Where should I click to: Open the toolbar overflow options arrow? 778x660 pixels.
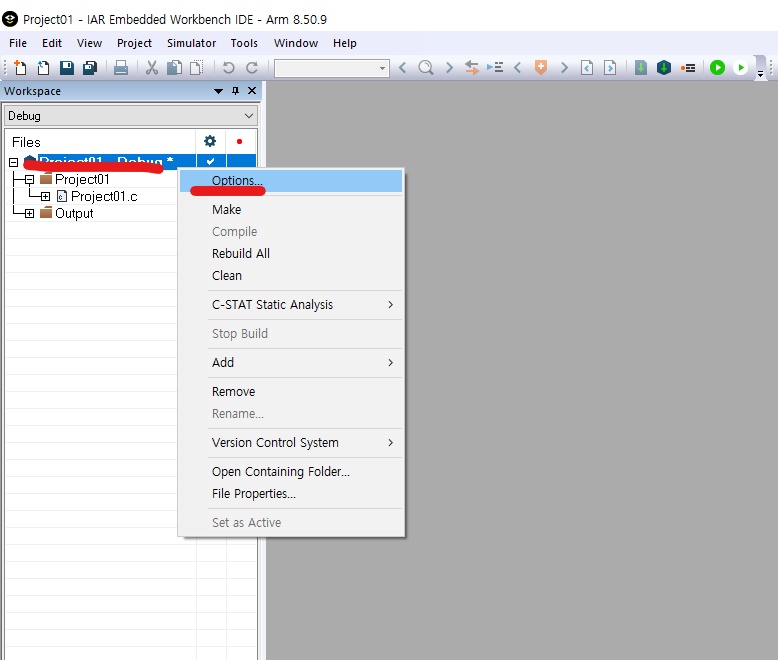(x=760, y=74)
